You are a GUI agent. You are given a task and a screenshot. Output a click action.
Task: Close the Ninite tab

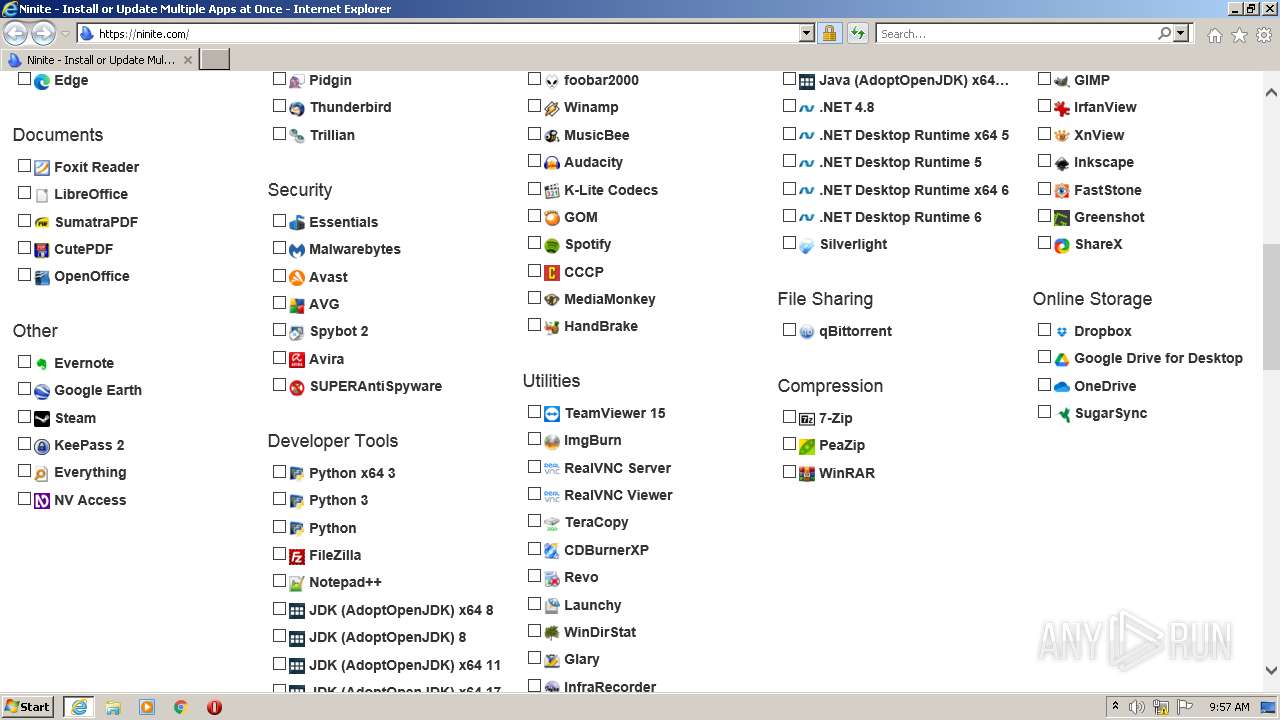pos(187,60)
